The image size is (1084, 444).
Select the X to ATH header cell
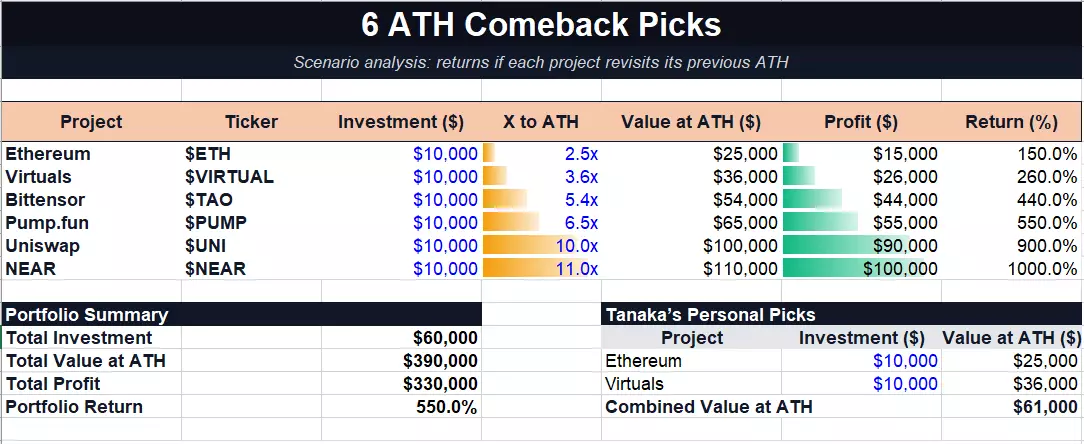click(541, 122)
